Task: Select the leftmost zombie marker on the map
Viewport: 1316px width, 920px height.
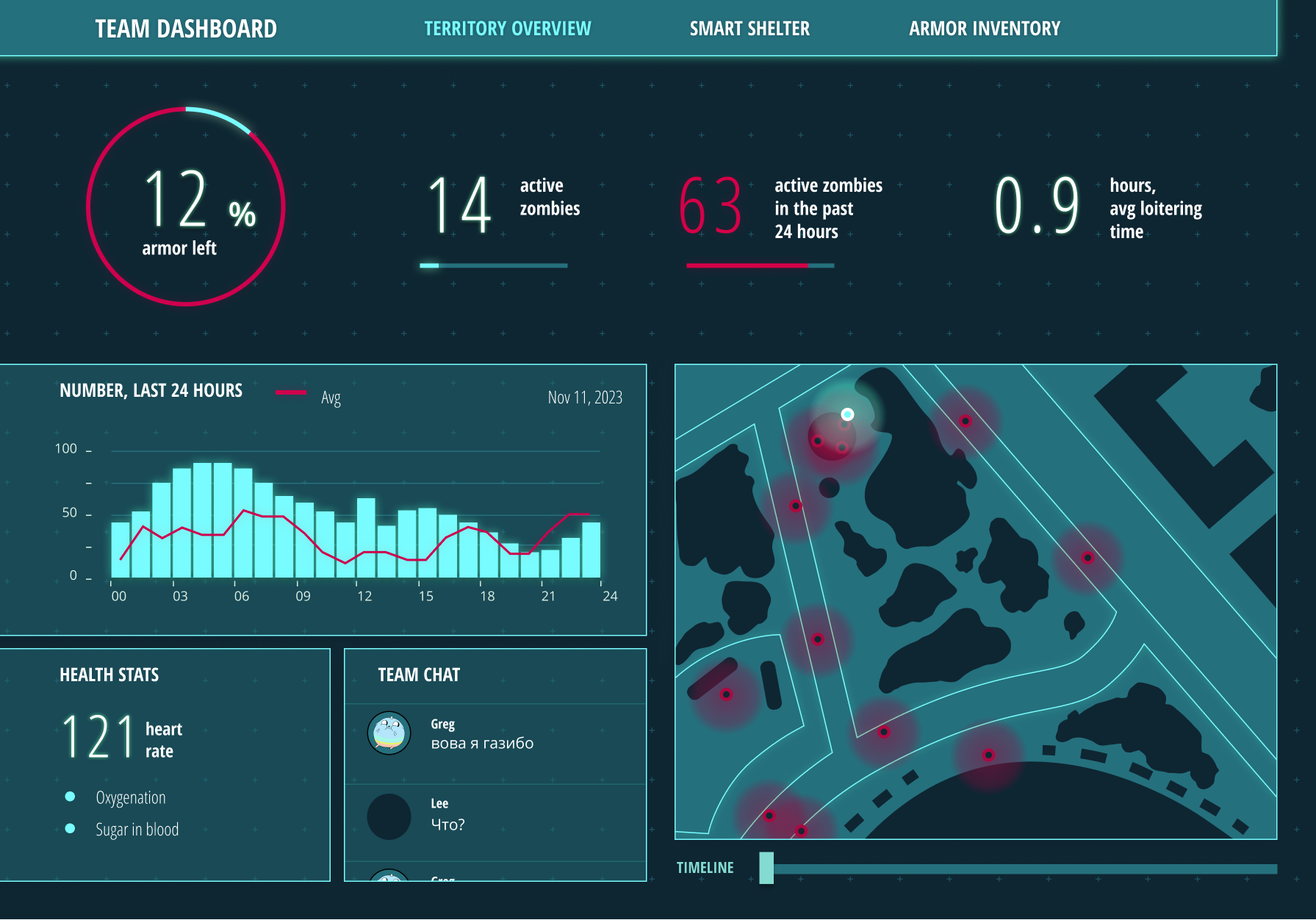Action: 726,694
